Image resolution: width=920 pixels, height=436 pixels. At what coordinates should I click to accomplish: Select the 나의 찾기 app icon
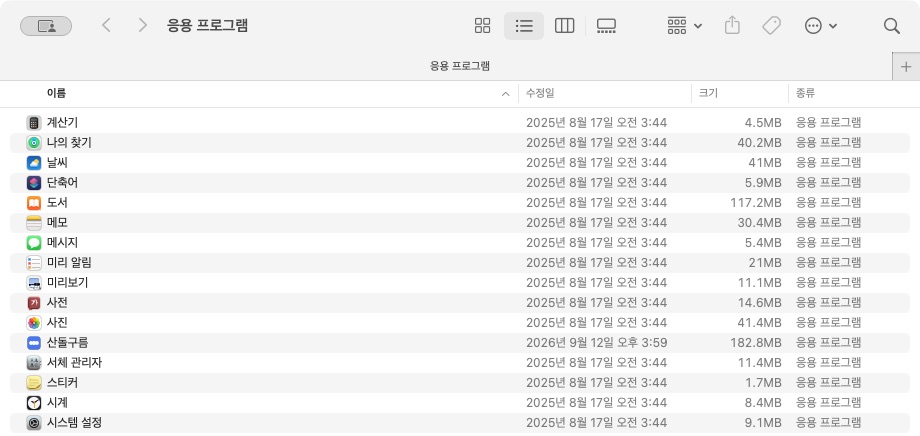(x=34, y=143)
